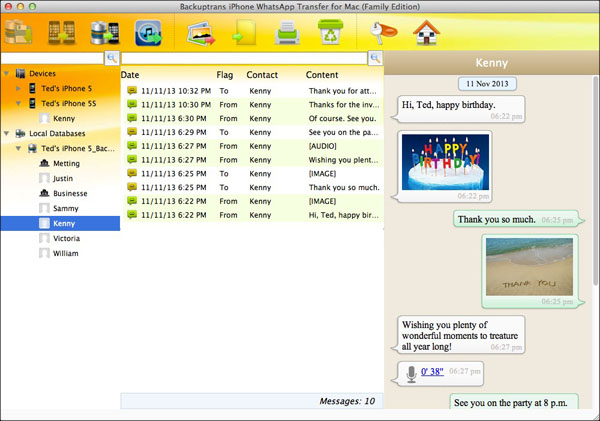This screenshot has width=600, height=421.
Task: Expand Ted's iPhone 5 device node
Action: (x=18, y=88)
